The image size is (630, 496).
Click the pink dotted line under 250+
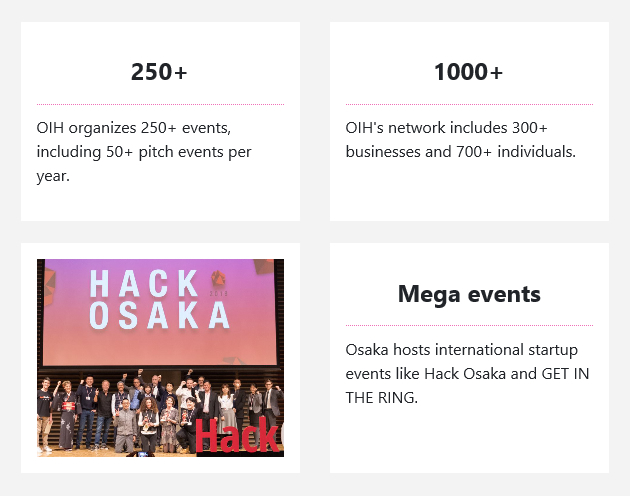click(160, 104)
